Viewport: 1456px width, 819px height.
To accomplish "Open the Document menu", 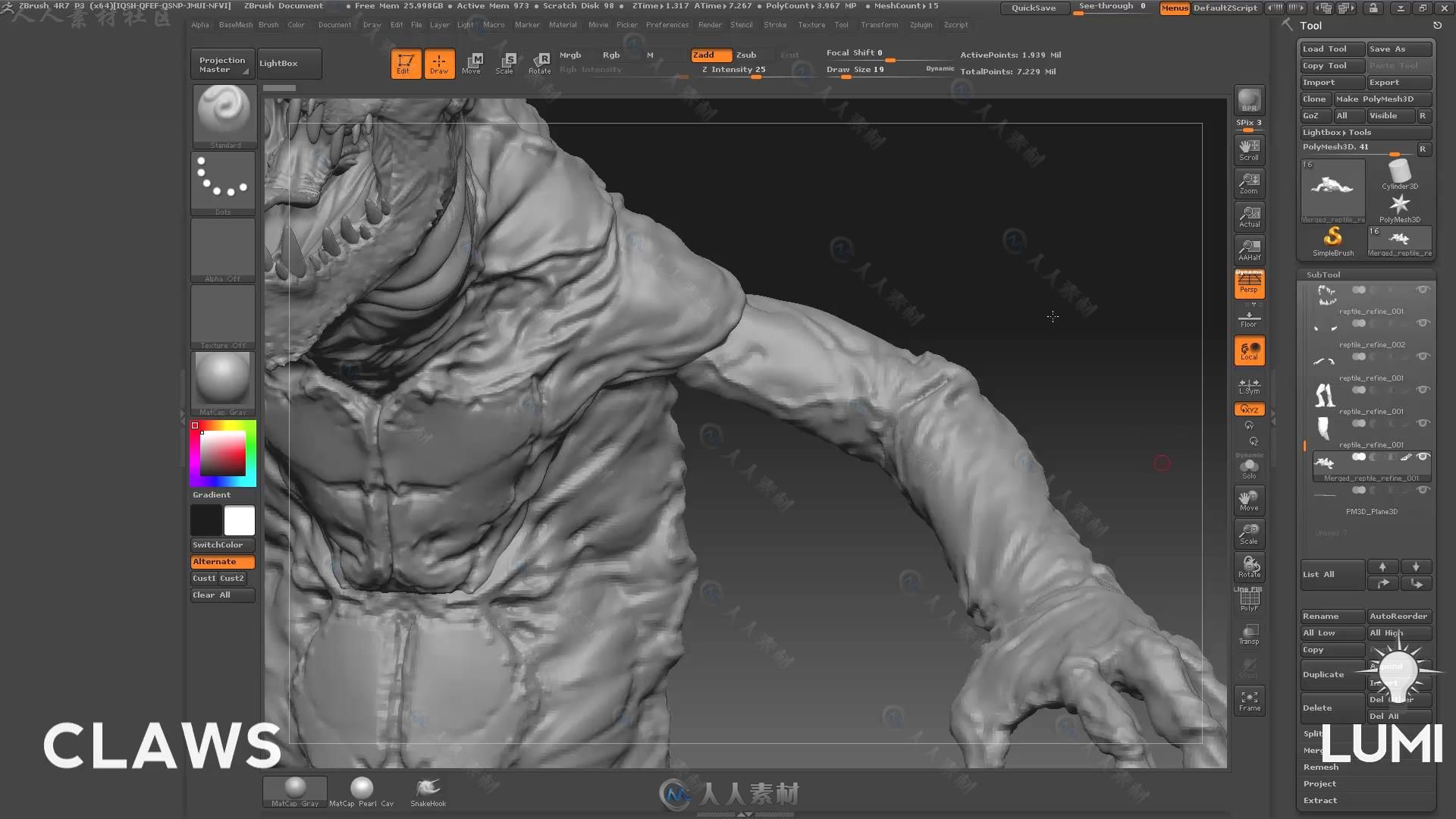I will [334, 24].
